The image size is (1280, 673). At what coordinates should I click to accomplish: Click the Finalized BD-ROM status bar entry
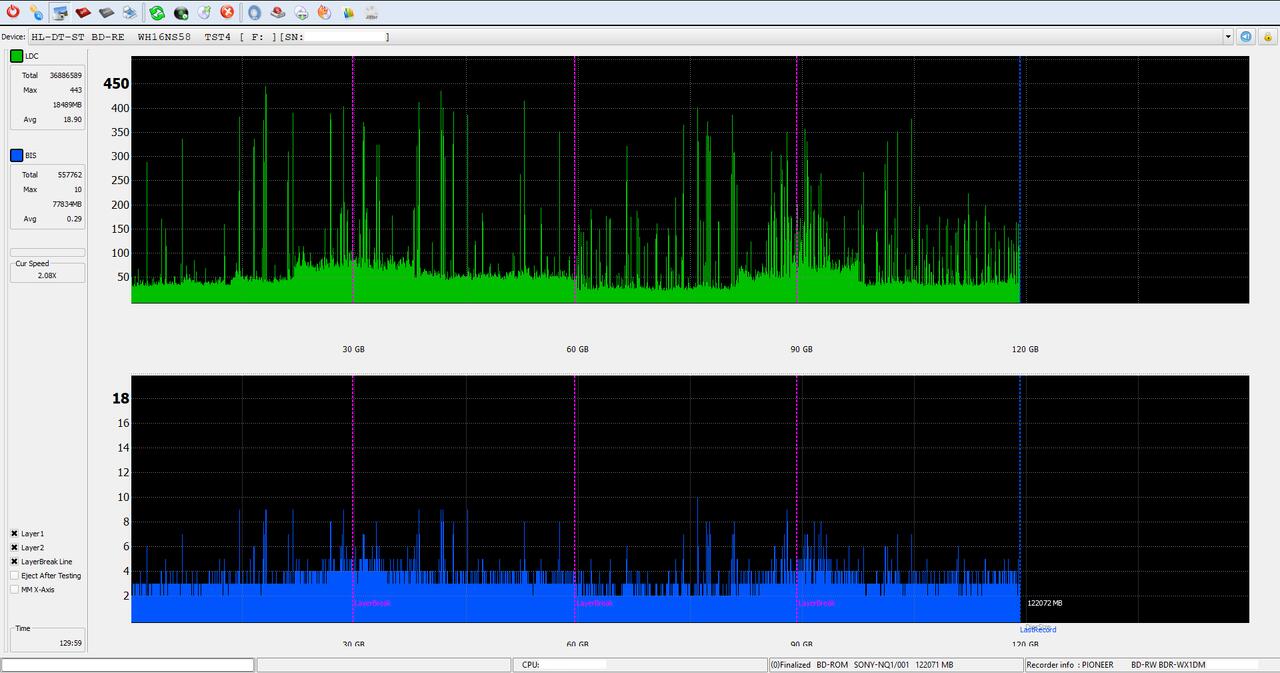tap(895, 665)
